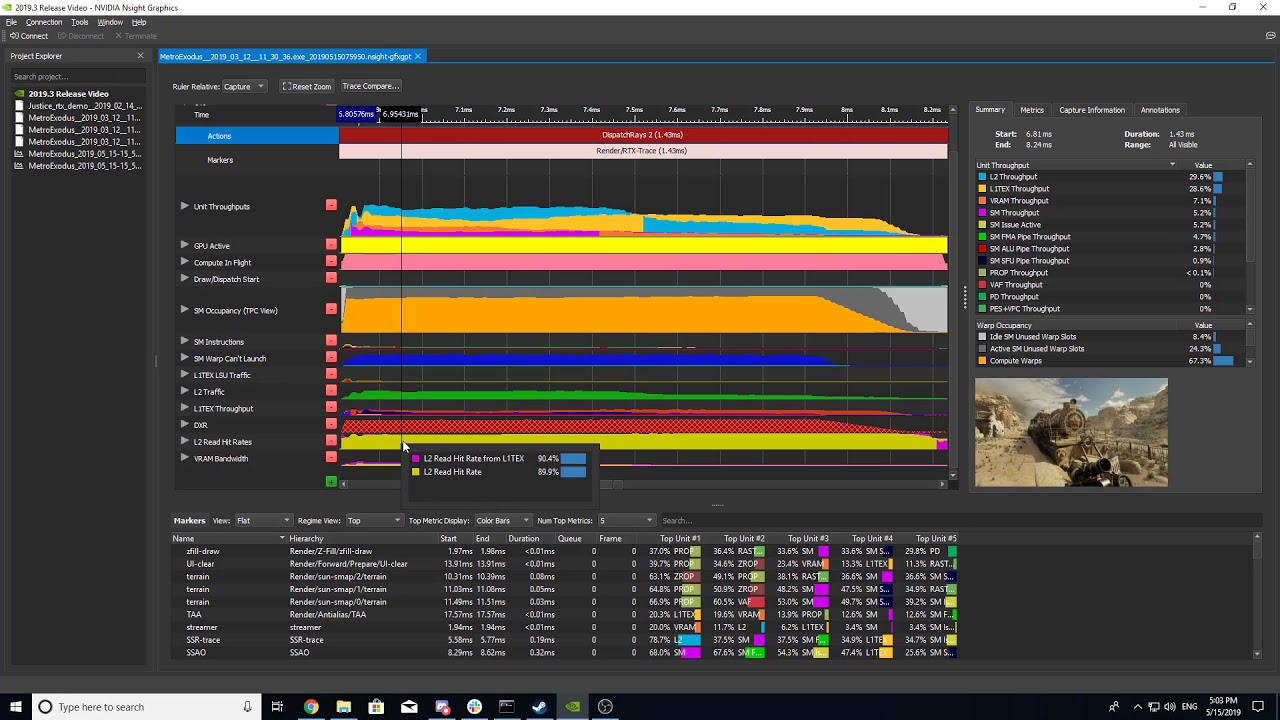Expand the Compute In Flight row
The height and width of the screenshot is (720, 1280).
[x=184, y=262]
